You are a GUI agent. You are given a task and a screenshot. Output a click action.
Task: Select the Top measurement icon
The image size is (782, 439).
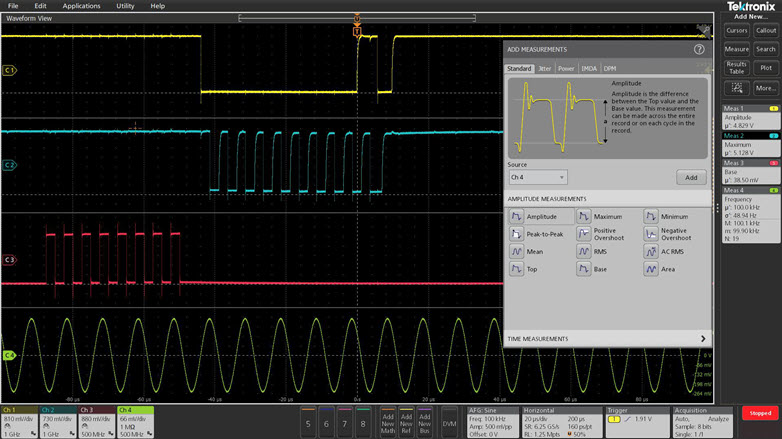[516, 269]
